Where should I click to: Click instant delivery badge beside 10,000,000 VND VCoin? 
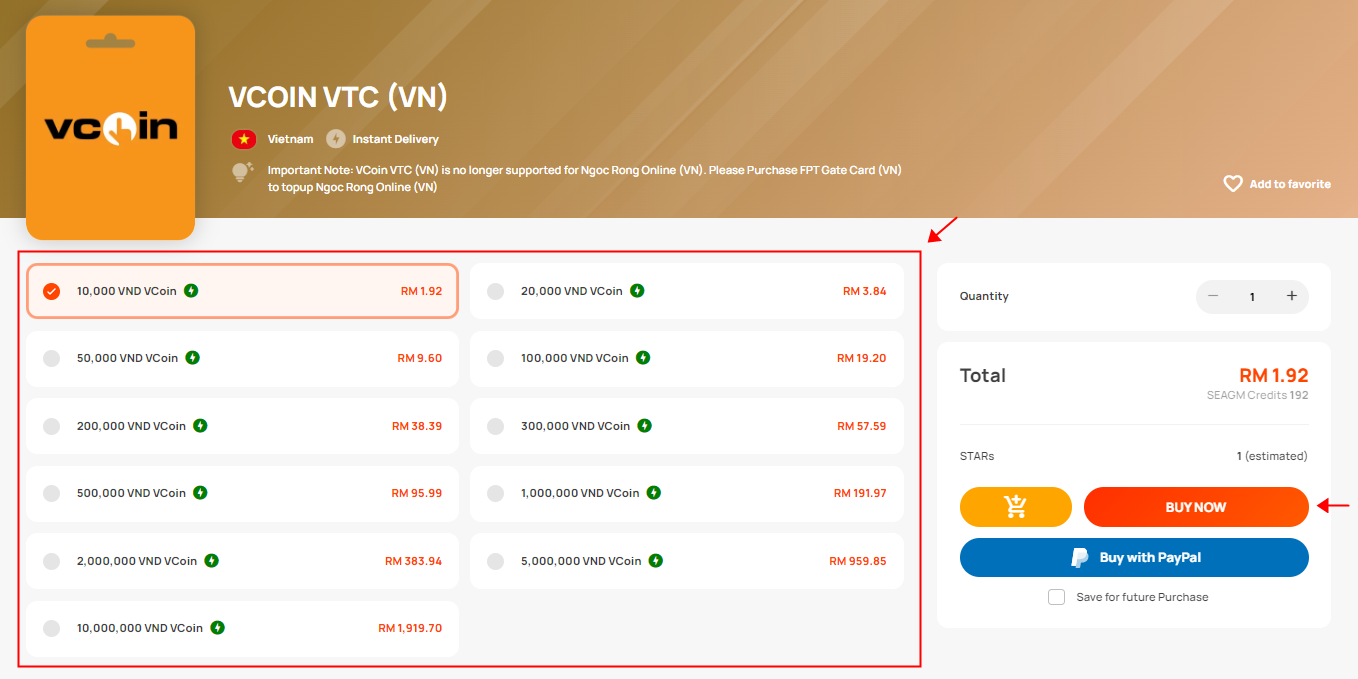[217, 628]
